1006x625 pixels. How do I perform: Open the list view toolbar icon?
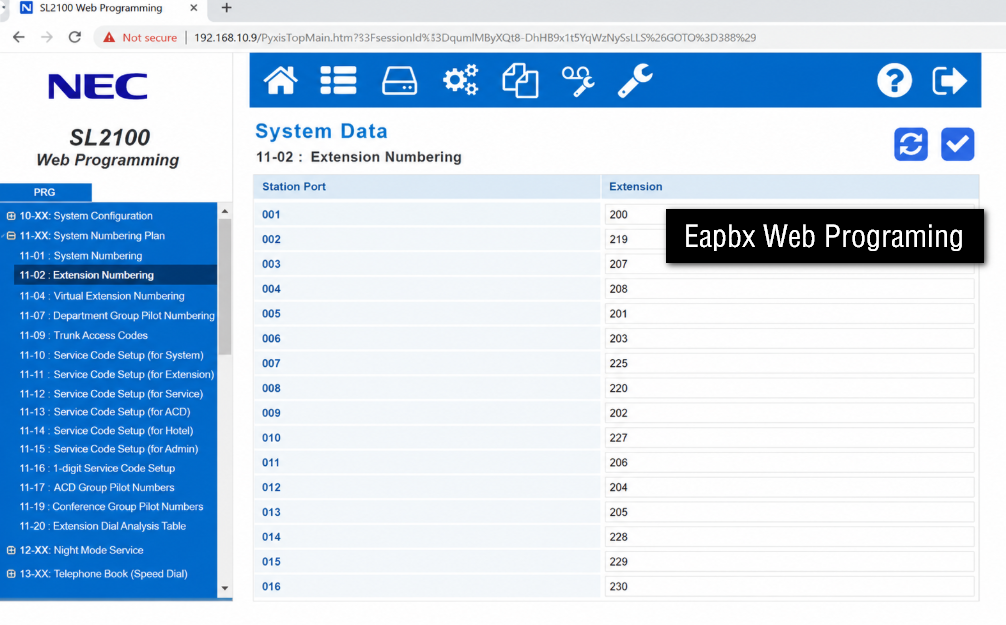[x=338, y=81]
